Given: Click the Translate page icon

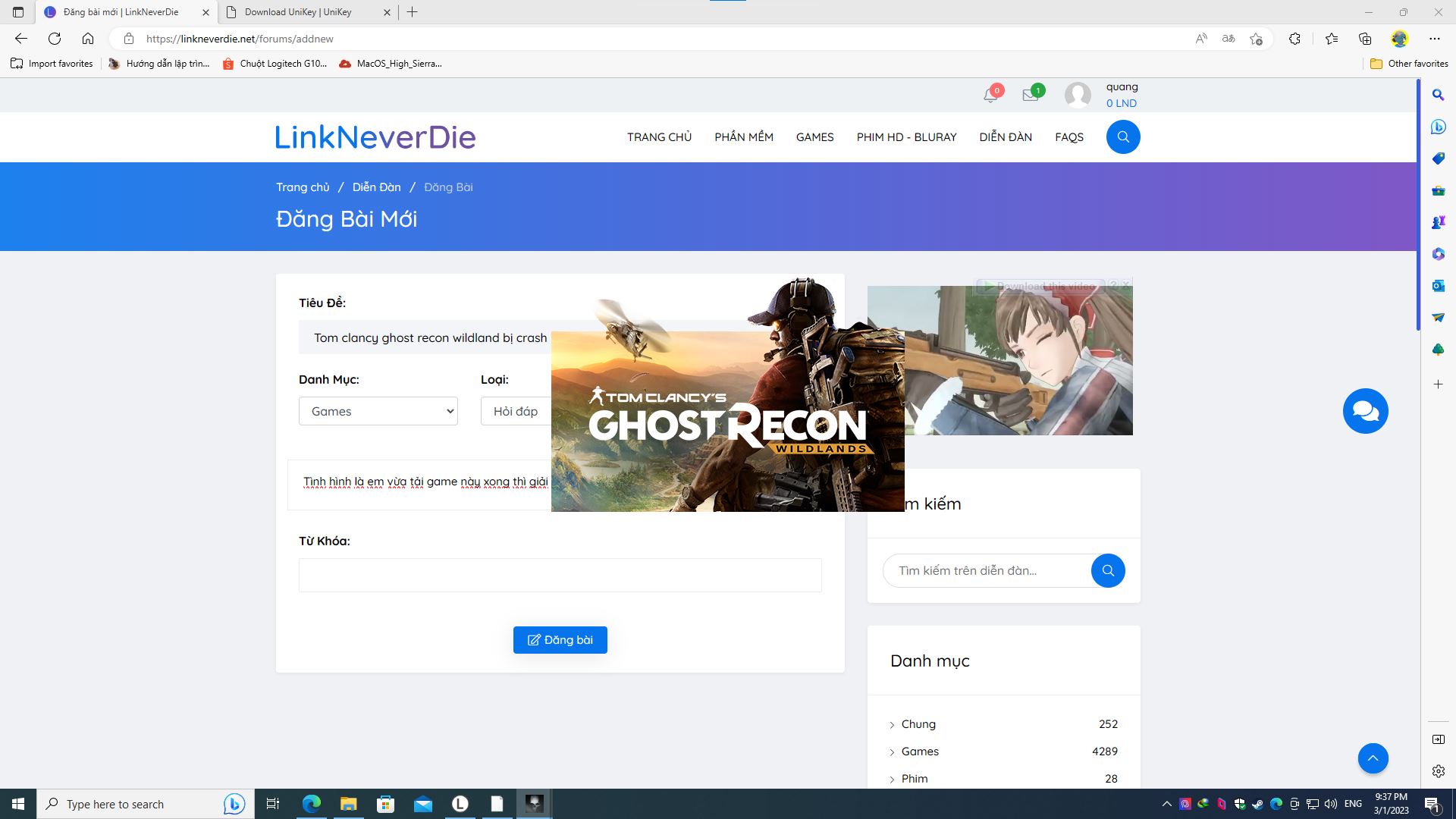Looking at the screenshot, I should click(x=1228, y=39).
